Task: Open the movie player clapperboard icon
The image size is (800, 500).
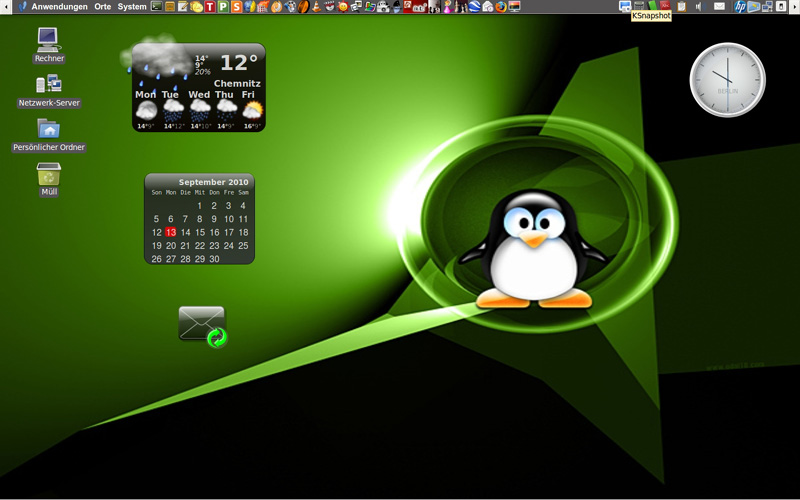Action: [329, 7]
